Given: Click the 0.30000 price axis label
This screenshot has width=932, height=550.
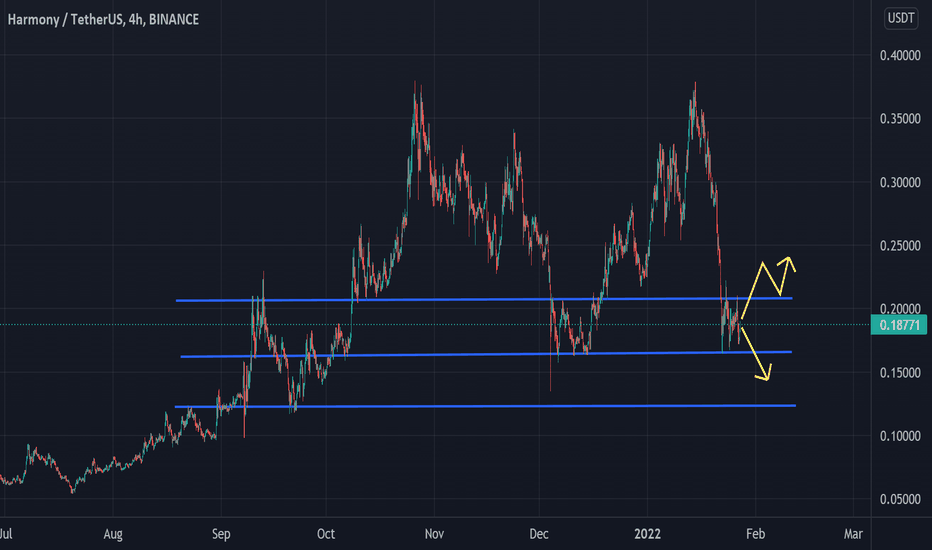Looking at the screenshot, I should tap(900, 182).
